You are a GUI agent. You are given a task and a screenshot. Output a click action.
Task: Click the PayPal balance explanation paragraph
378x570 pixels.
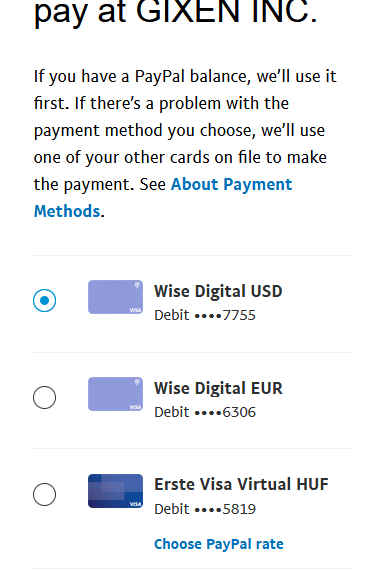(185, 144)
